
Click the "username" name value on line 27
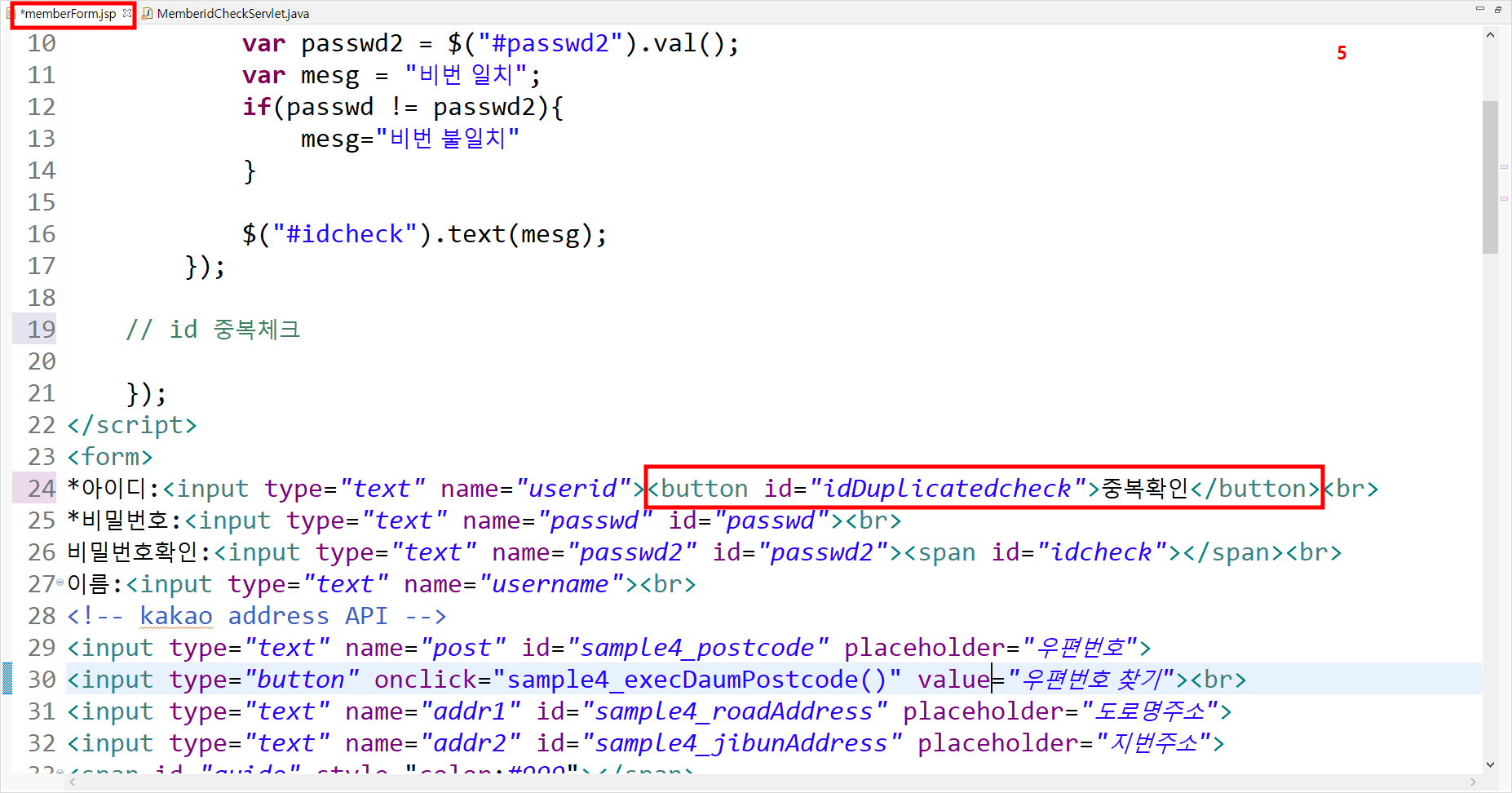[551, 584]
